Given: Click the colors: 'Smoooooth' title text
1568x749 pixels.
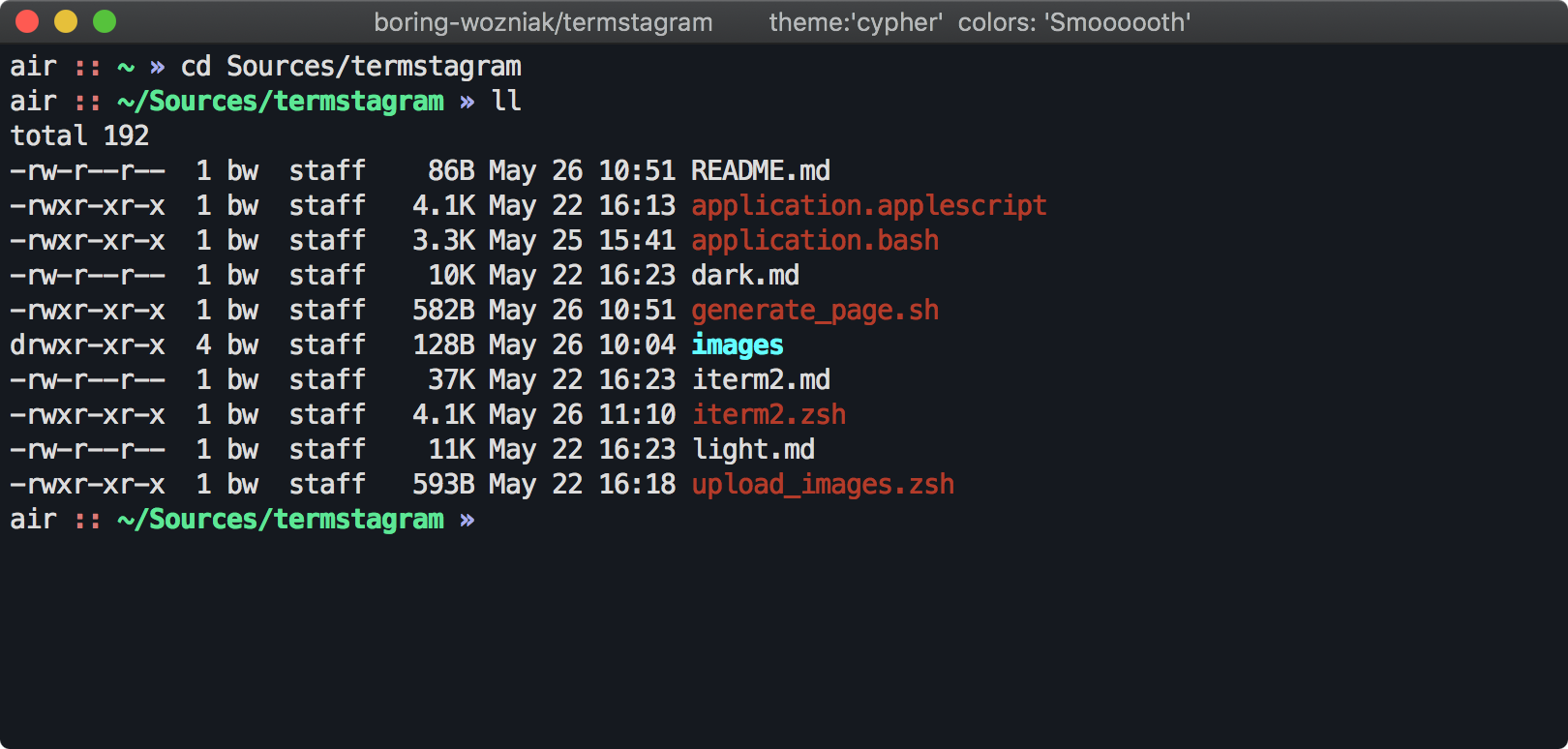Looking at the screenshot, I should (x=1074, y=22).
